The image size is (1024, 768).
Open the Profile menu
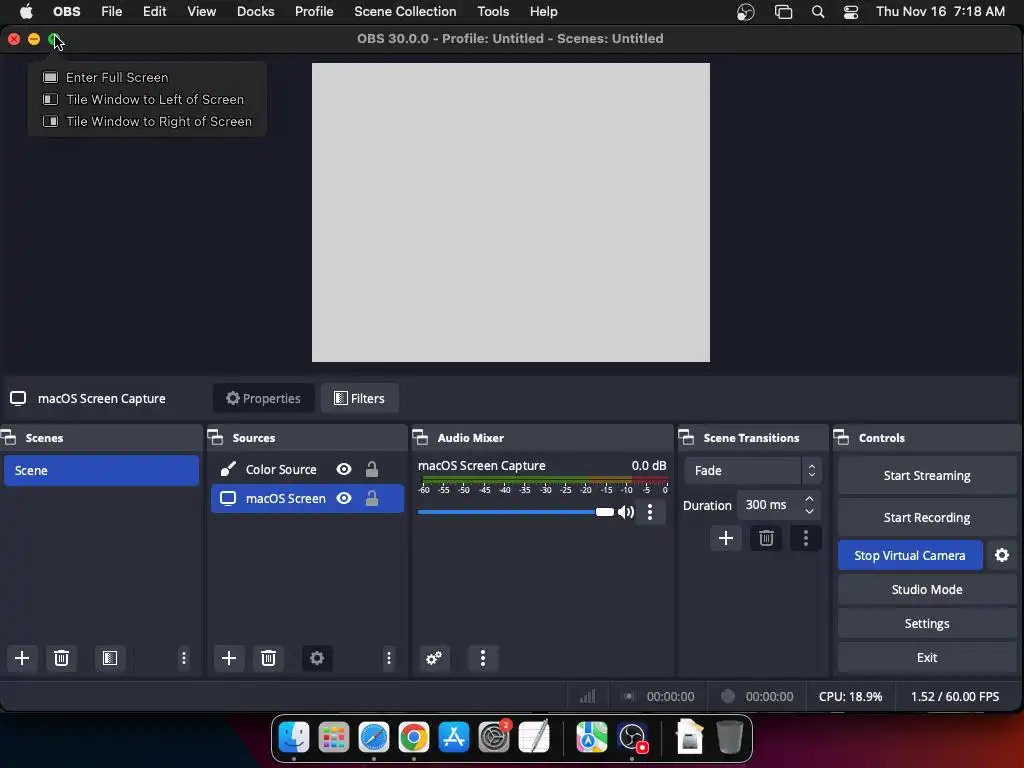pos(314,12)
